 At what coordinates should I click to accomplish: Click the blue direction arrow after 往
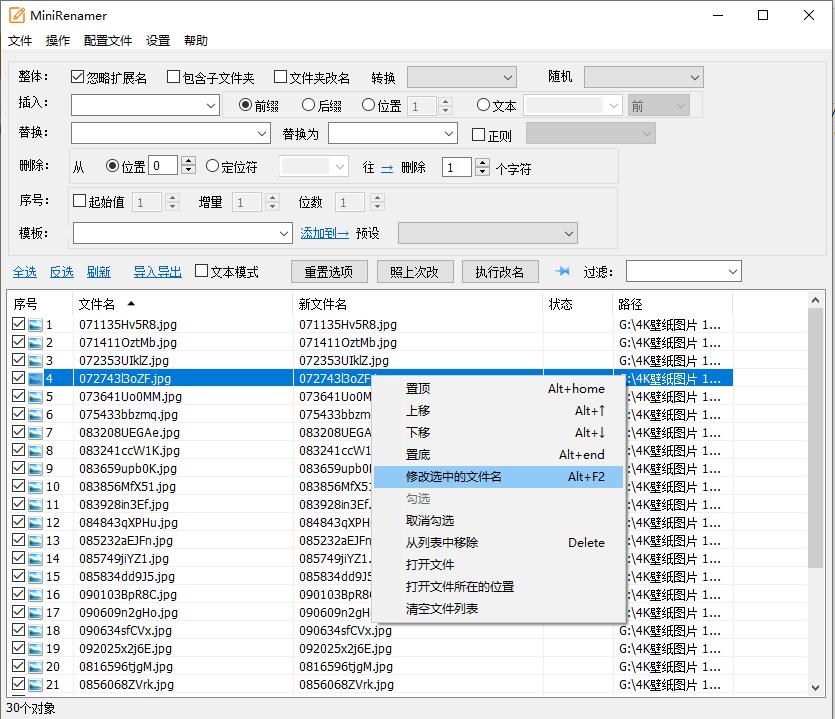click(386, 168)
